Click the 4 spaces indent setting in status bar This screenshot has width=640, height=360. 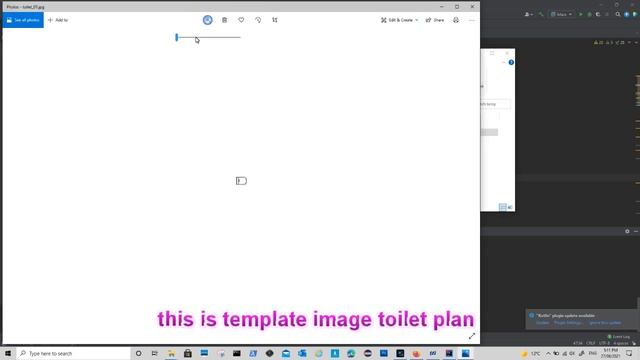pos(620,343)
